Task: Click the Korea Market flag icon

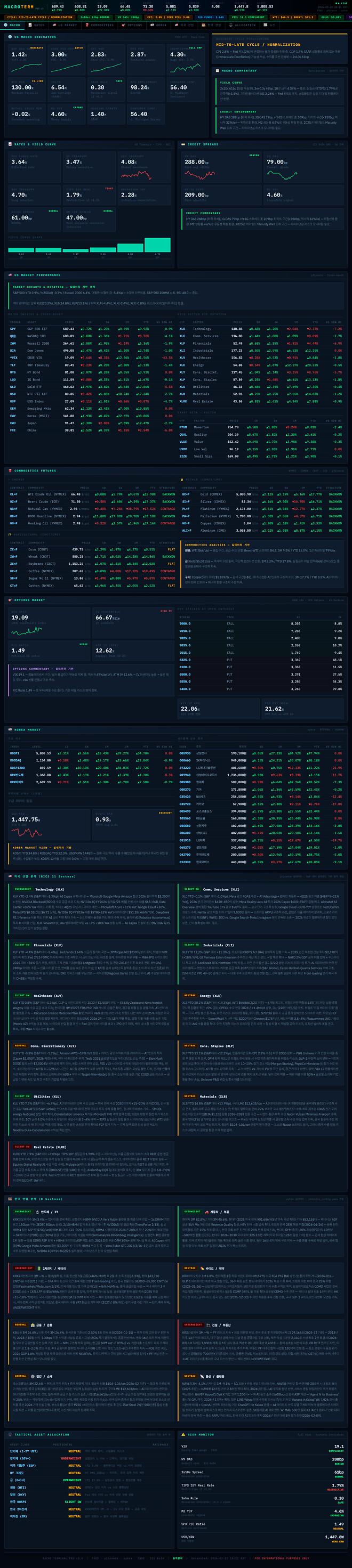Action: (x=10, y=729)
